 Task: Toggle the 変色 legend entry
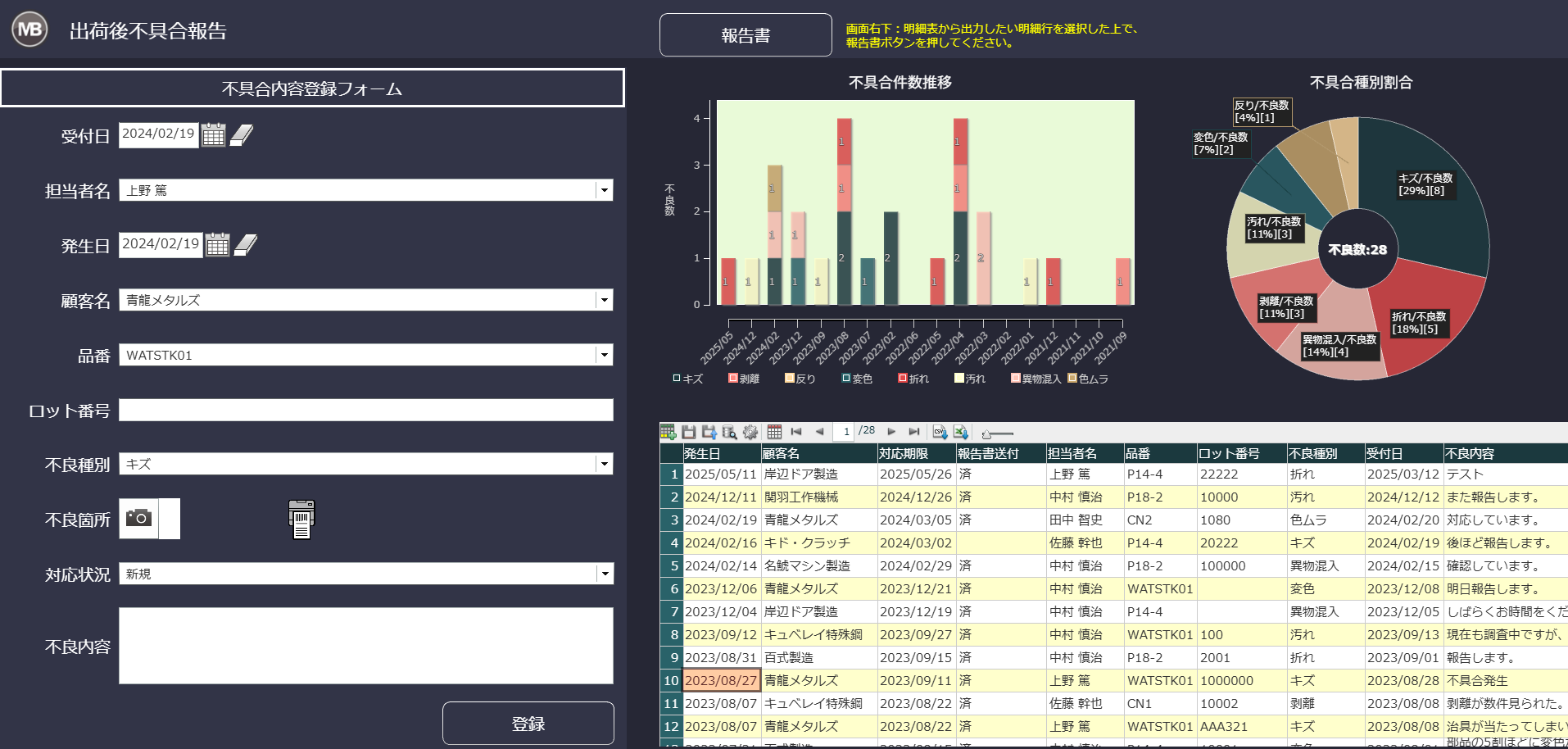tap(857, 379)
